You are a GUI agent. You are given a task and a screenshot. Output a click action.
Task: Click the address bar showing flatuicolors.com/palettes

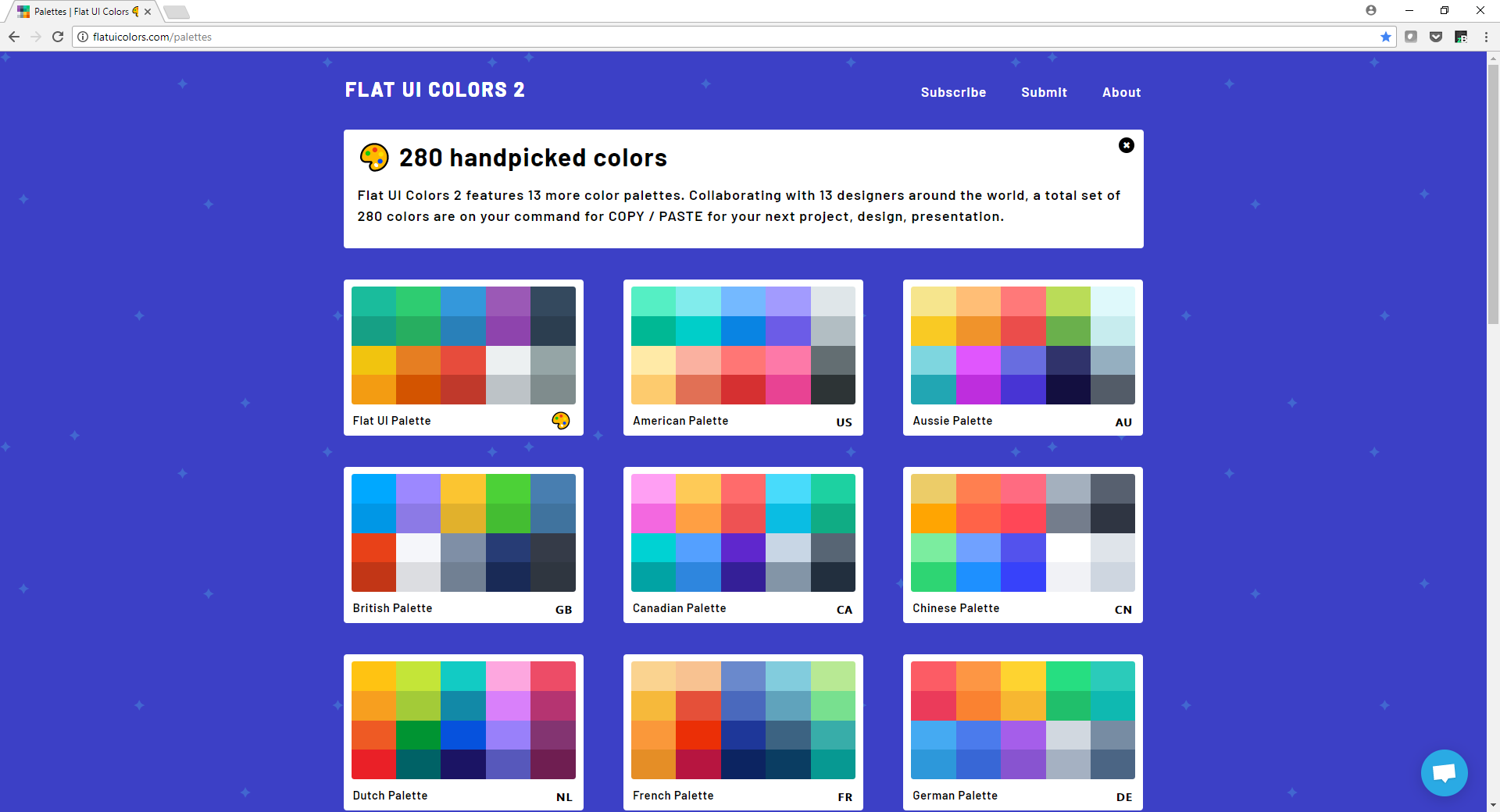pos(733,37)
